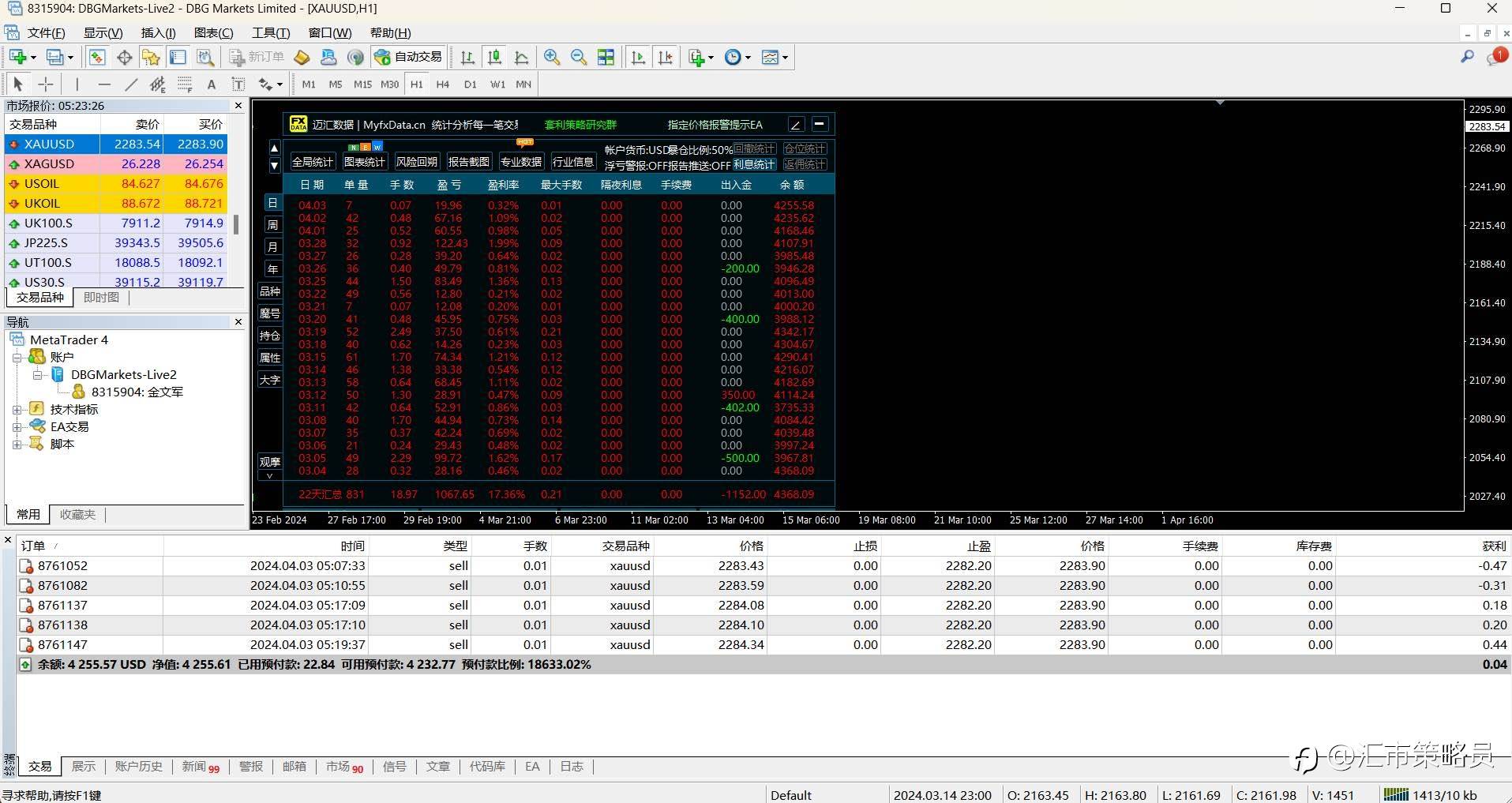
Task: Expand the EA交易 tree node
Action: [17, 426]
